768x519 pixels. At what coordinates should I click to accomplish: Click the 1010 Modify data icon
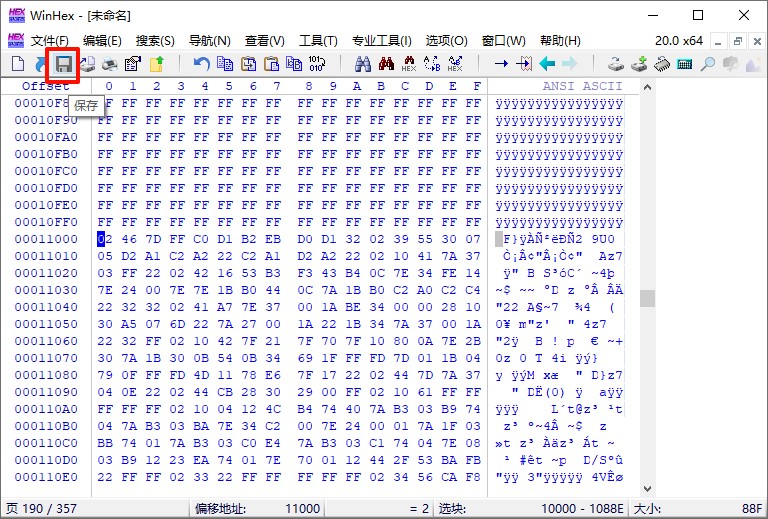[x=317, y=64]
